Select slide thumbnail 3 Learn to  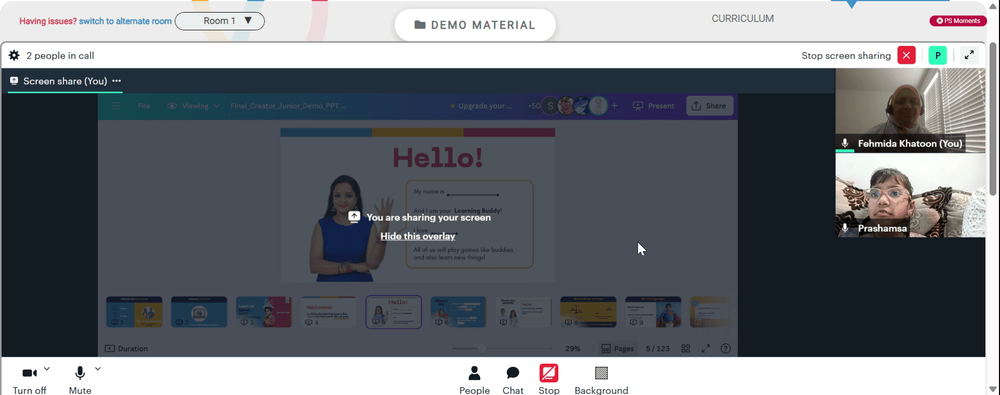264,312
